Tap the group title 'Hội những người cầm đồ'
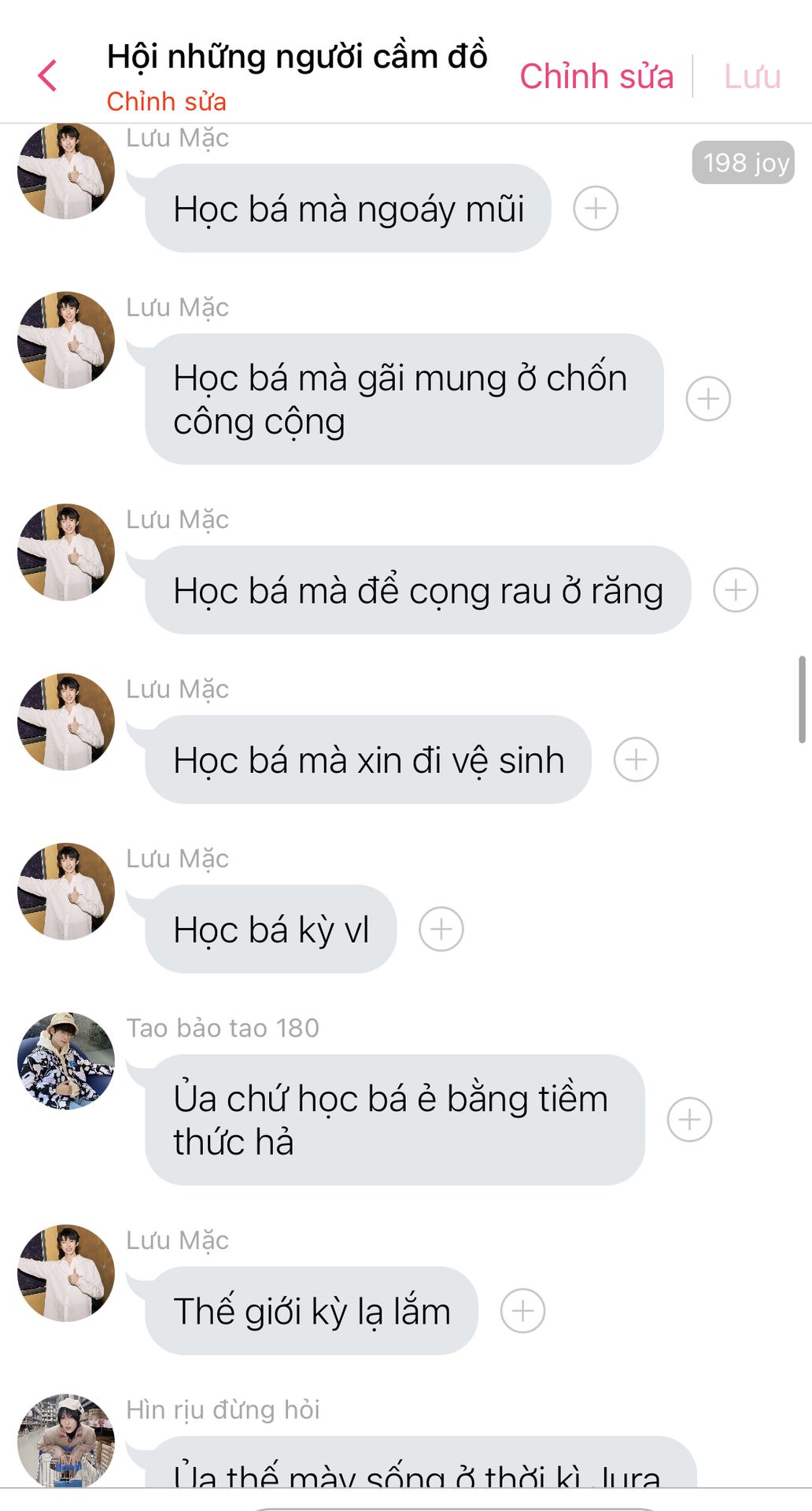Image resolution: width=812 pixels, height=1511 pixels. pos(297,57)
